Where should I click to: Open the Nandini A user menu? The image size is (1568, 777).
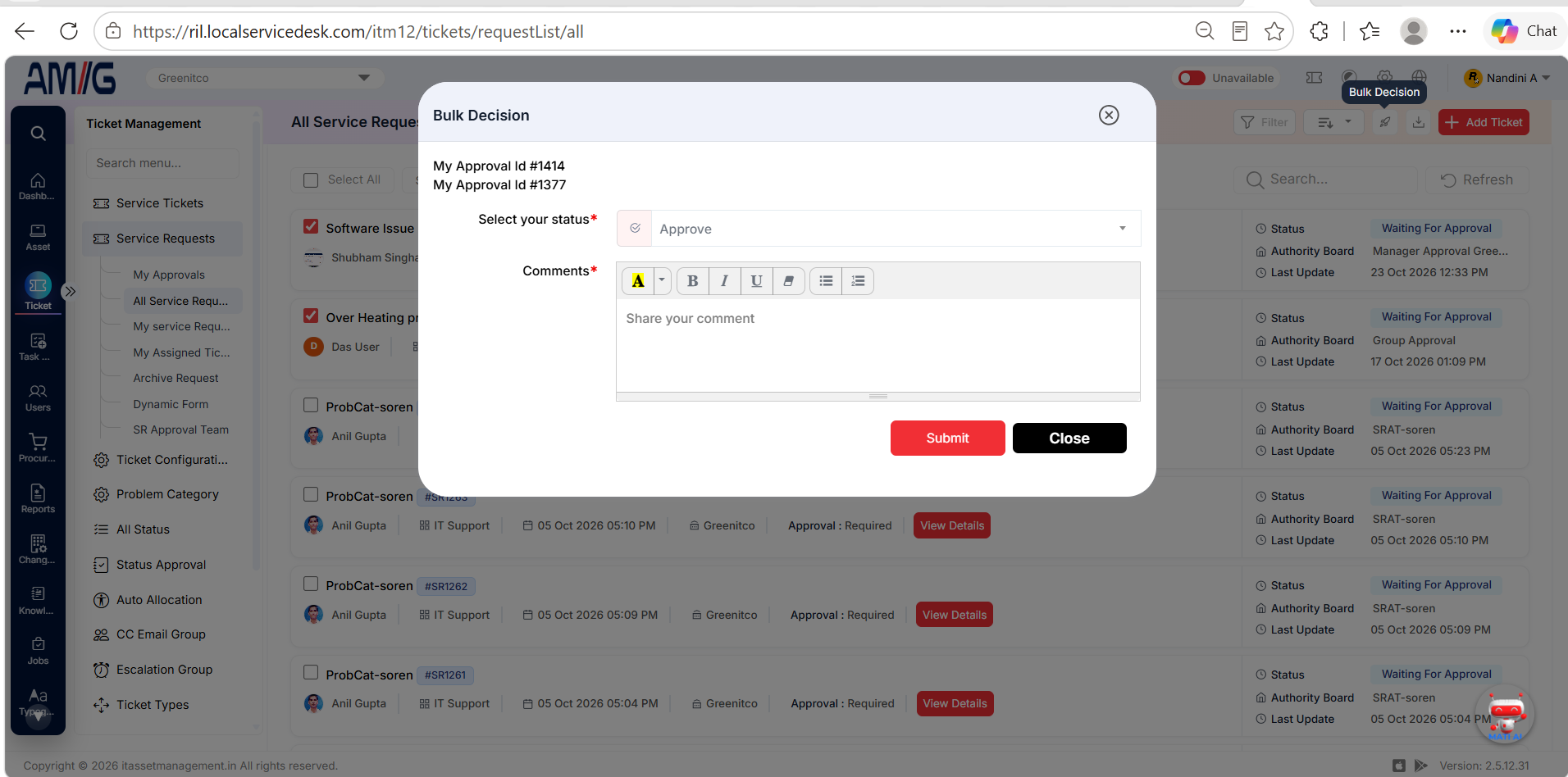(x=1507, y=78)
